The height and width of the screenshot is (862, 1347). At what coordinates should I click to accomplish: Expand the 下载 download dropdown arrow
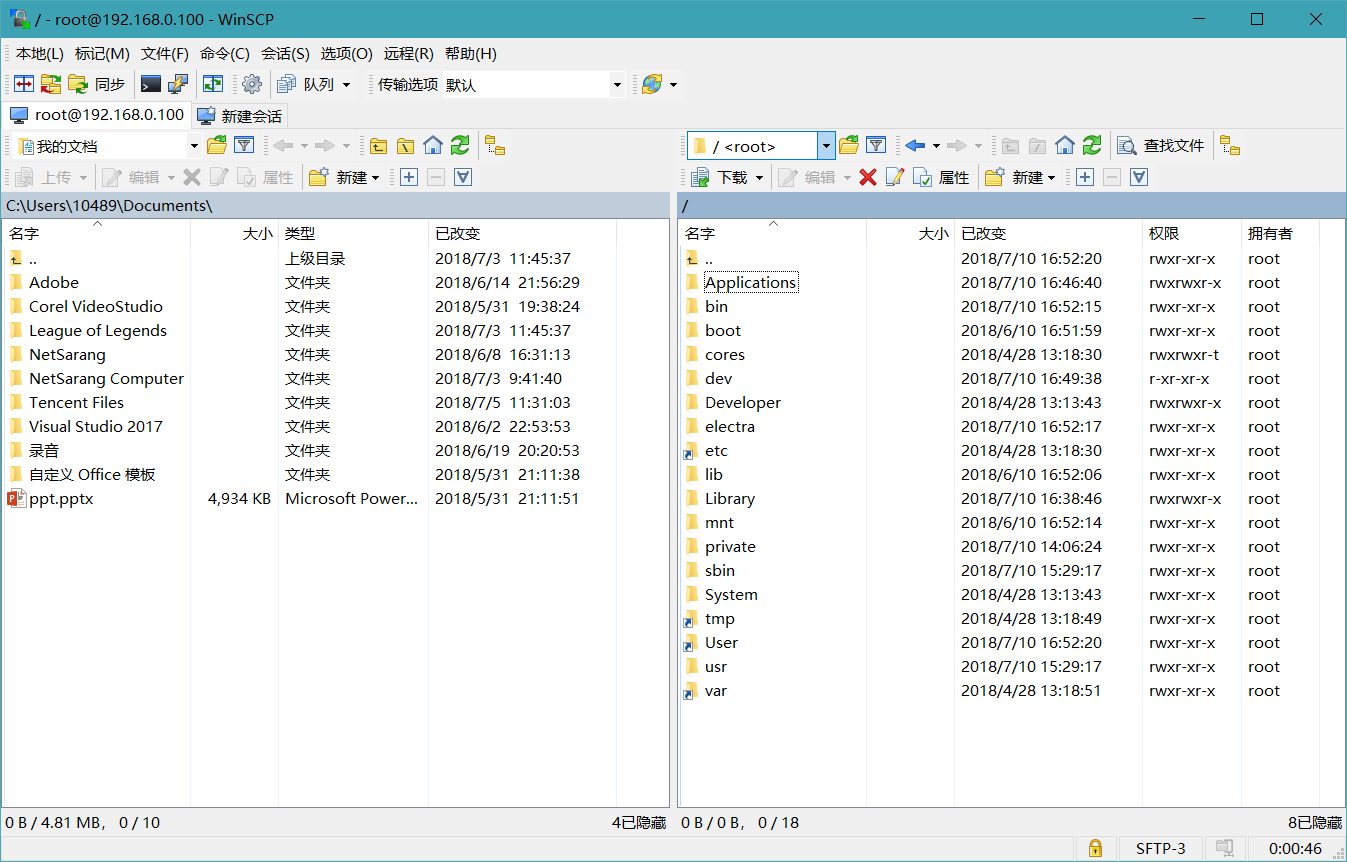pos(759,177)
